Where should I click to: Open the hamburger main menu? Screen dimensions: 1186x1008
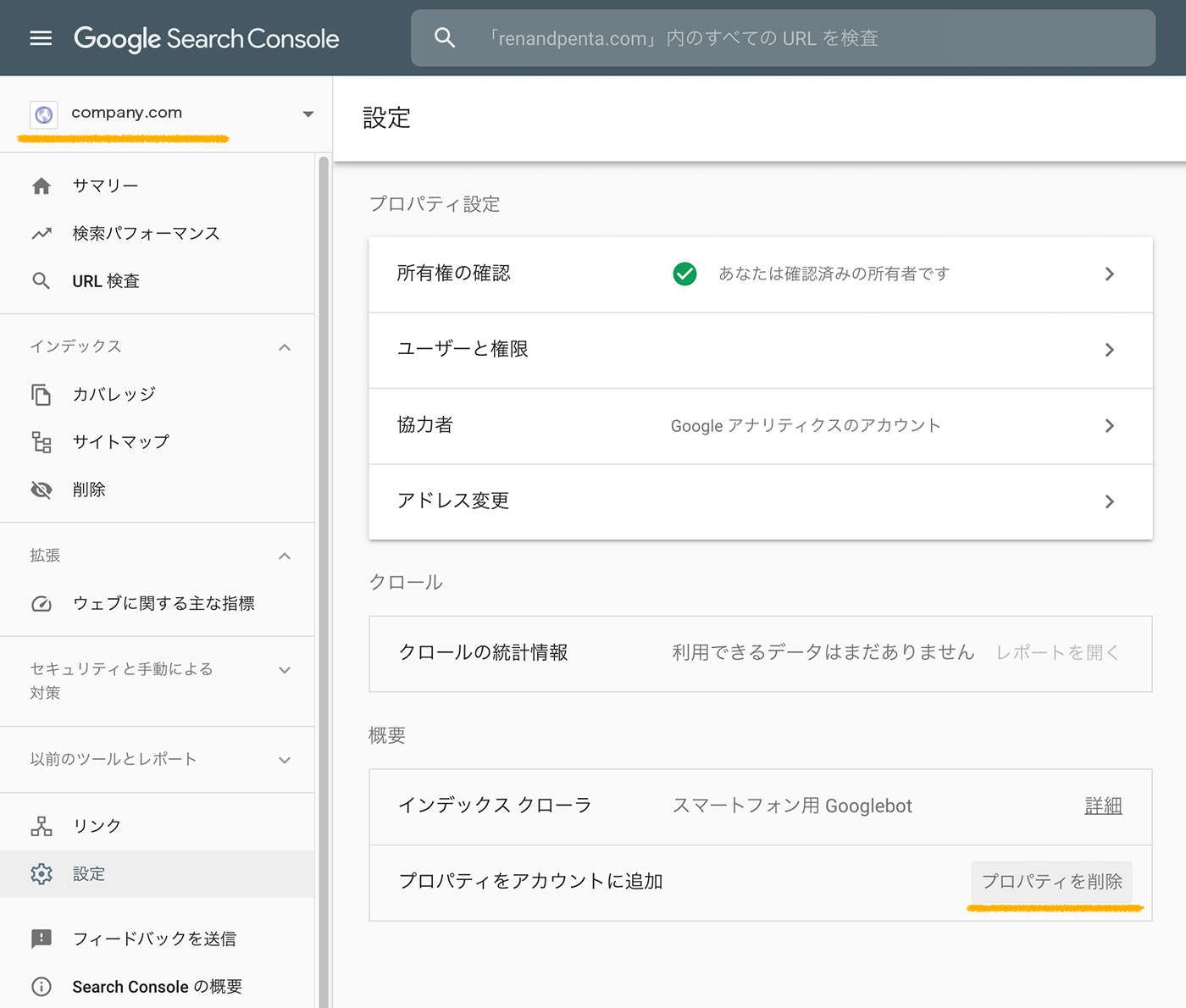[41, 38]
